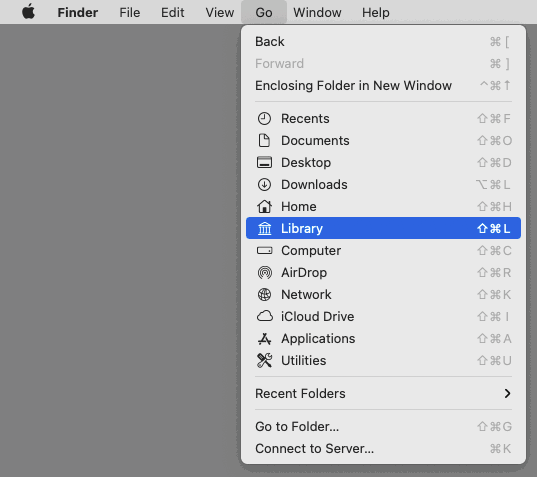This screenshot has height=477, width=537.
Task: Open the Finder menu
Action: pos(78,12)
